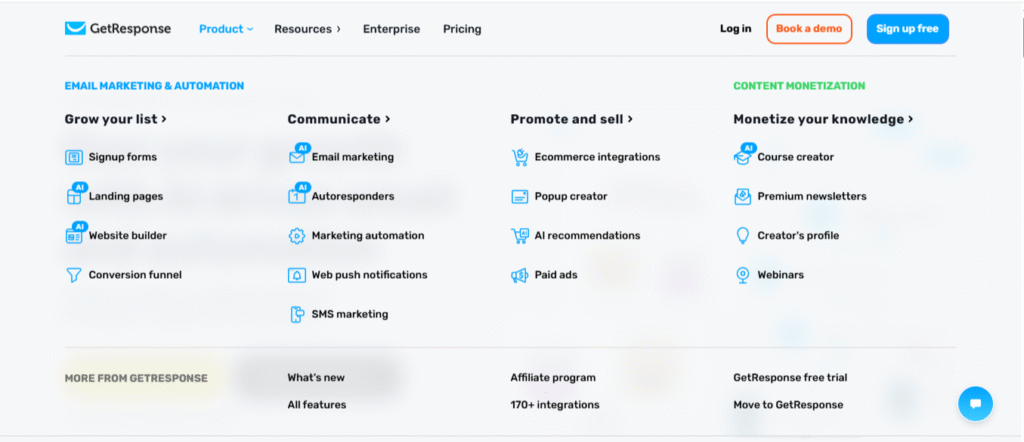Screen dimensions: 1024x442
Task: Click the Web push notifications bell icon
Action: pyautogui.click(x=296, y=275)
